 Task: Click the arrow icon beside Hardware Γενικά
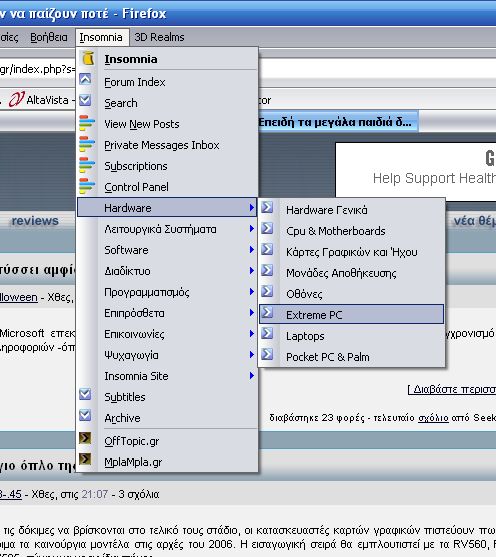[267, 207]
